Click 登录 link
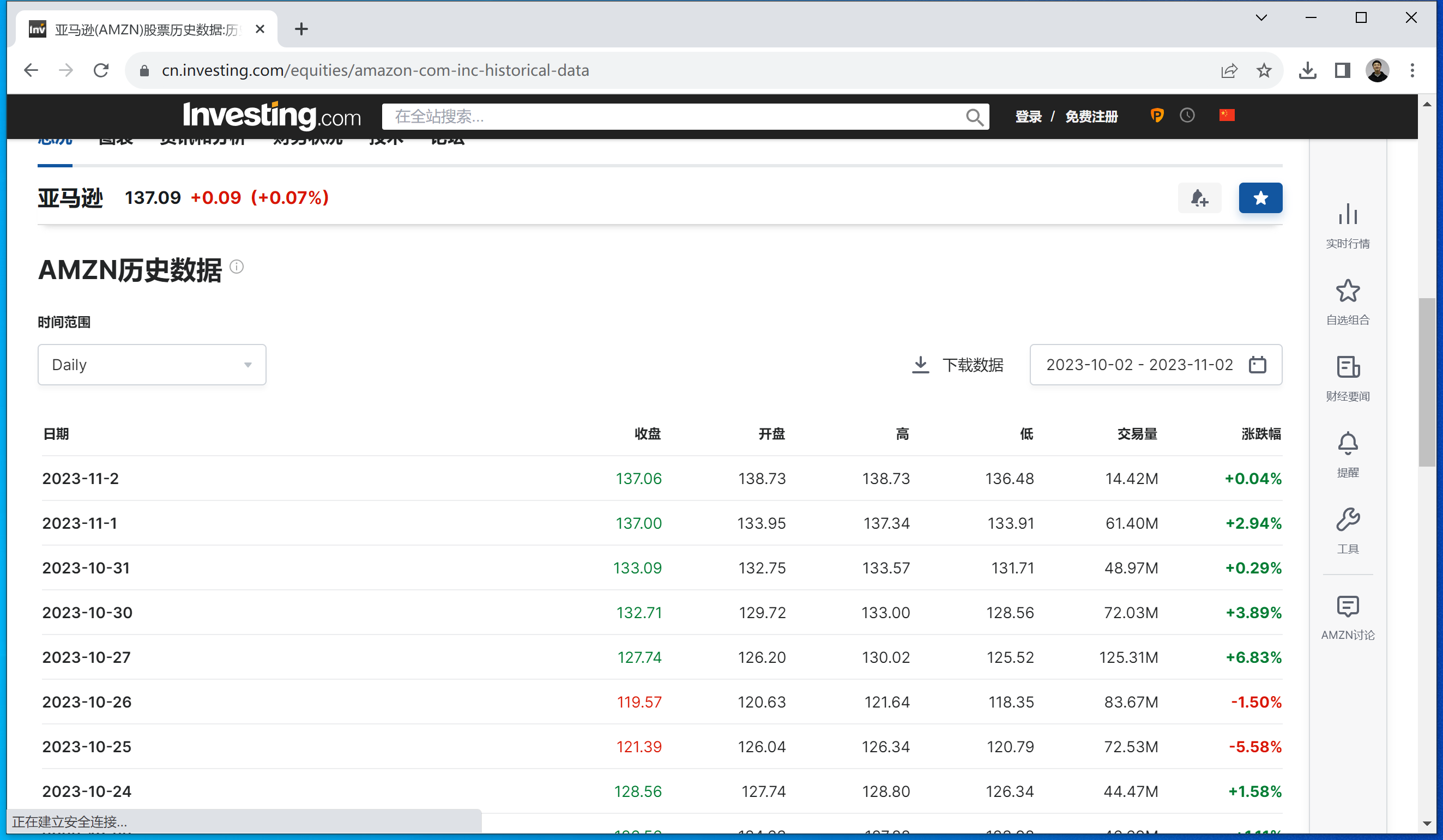1443x840 pixels. pyautogui.click(x=1029, y=116)
